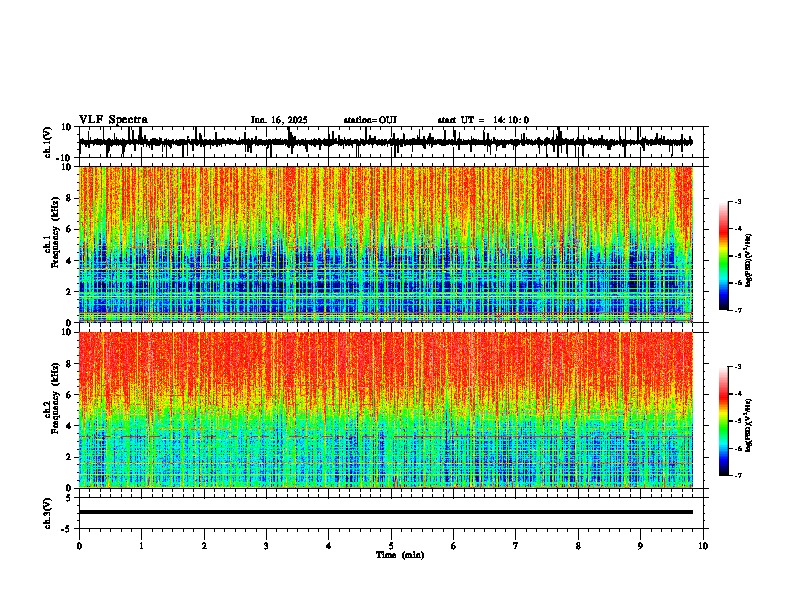Click time axis tick label 8
792x612 pixels.
coord(578,546)
